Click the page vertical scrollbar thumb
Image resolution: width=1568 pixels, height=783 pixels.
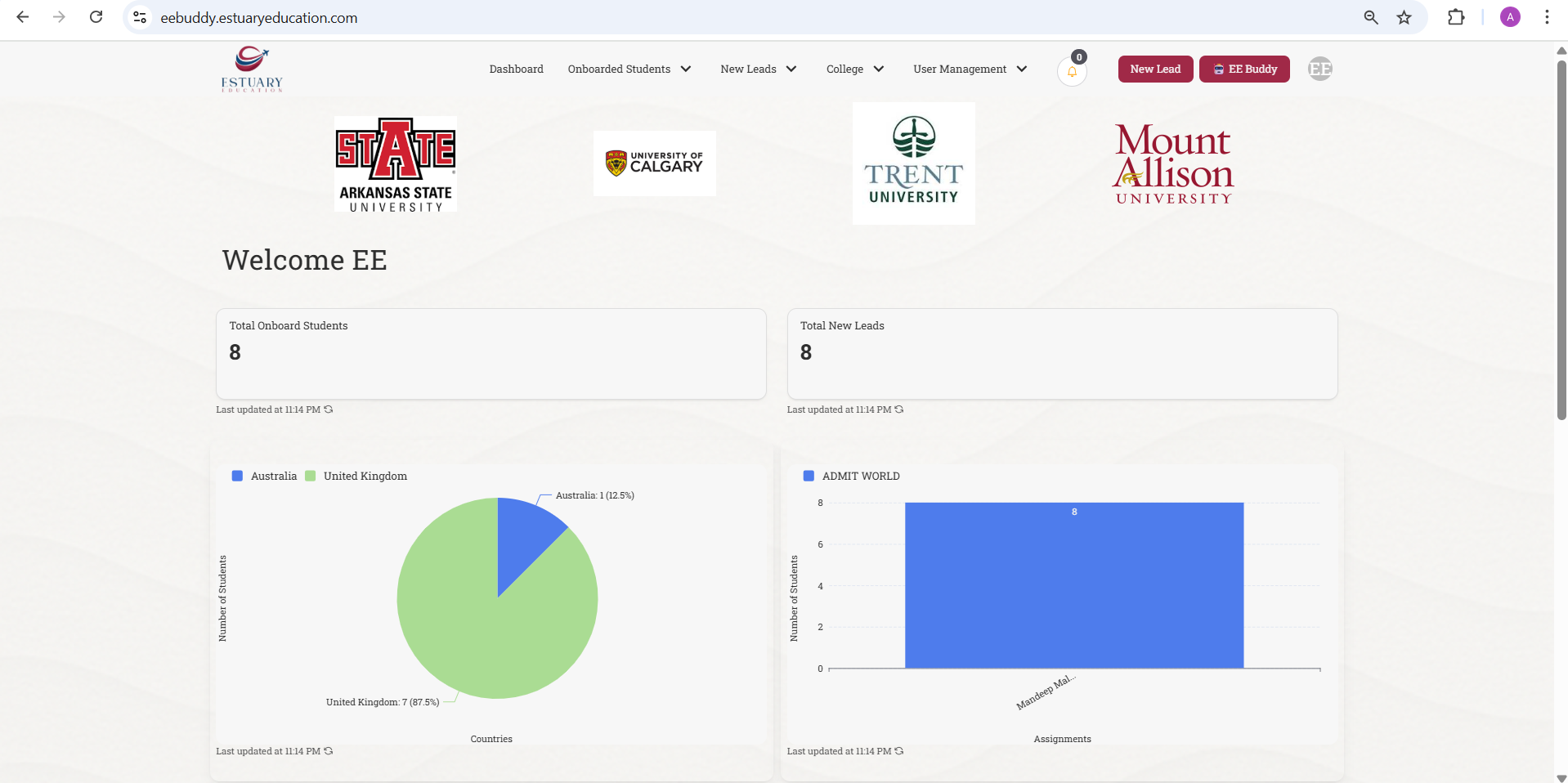(1561, 239)
